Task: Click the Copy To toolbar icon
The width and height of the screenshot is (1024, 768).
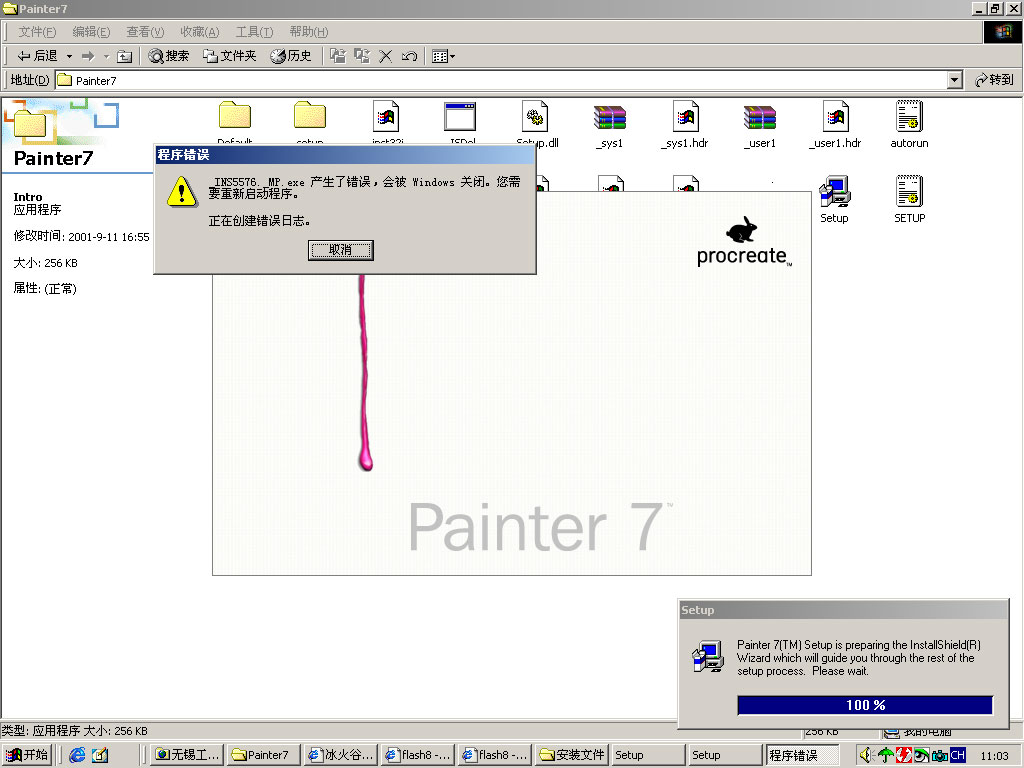Action: 362,56
